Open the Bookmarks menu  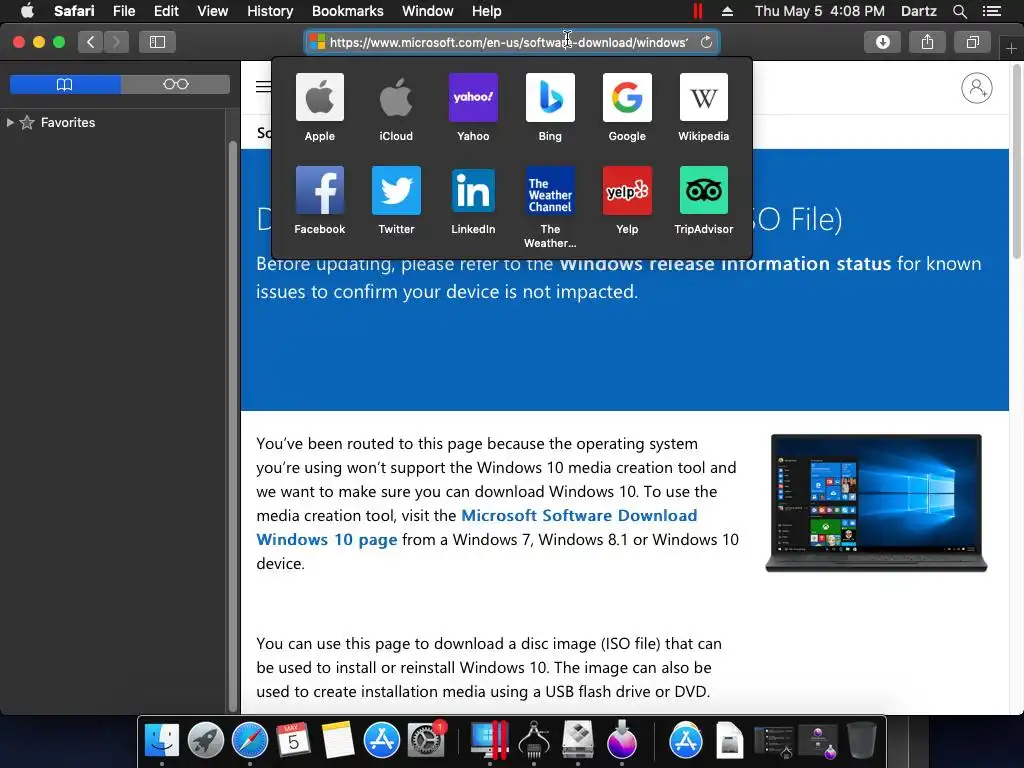[347, 11]
